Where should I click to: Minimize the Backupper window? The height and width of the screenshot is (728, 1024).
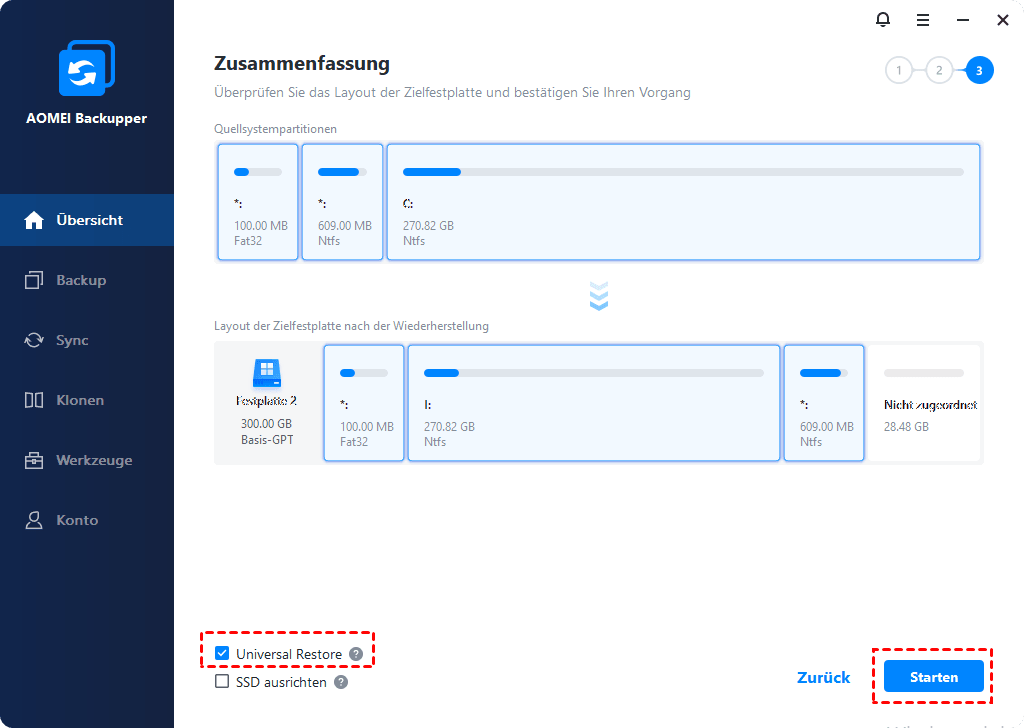[963, 20]
